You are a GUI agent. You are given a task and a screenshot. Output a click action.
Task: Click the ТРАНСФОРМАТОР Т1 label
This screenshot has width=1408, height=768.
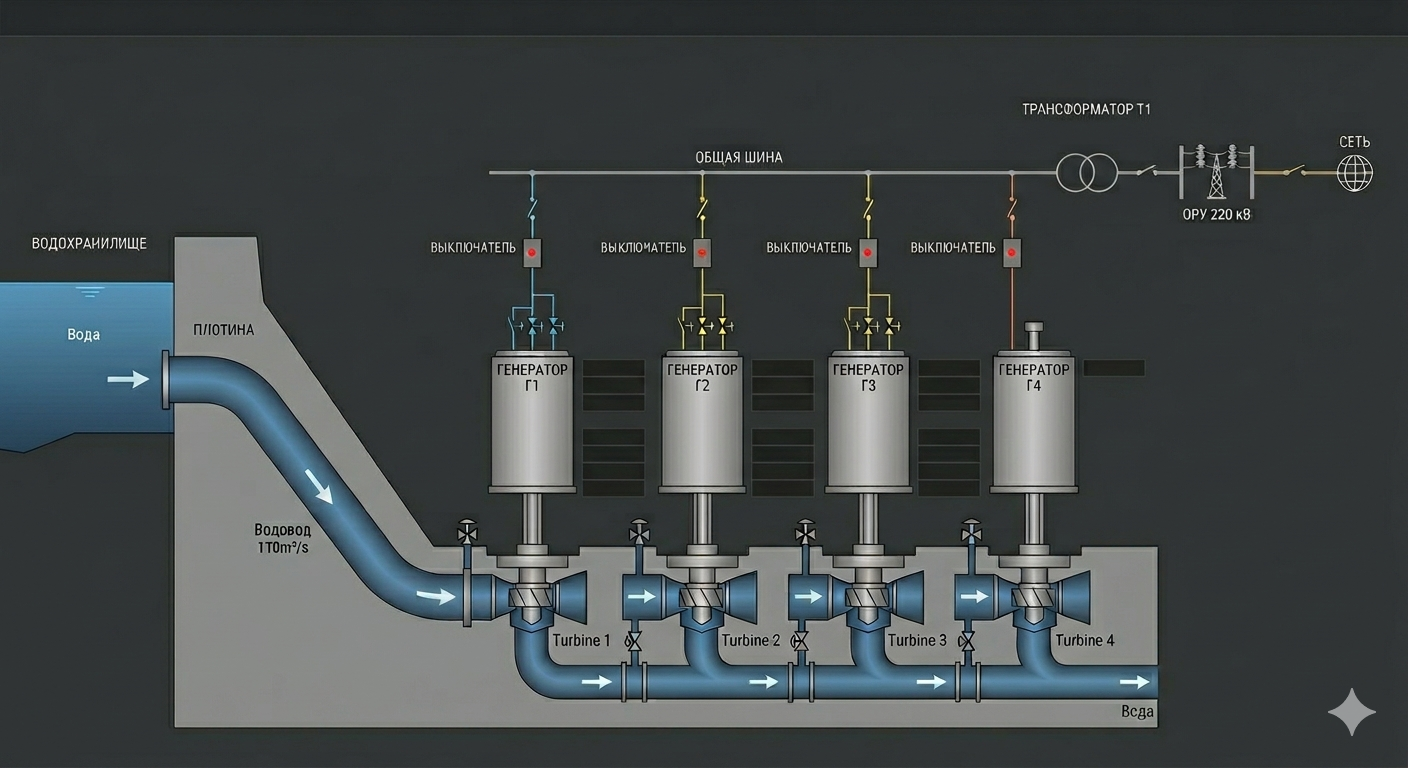click(x=1086, y=109)
